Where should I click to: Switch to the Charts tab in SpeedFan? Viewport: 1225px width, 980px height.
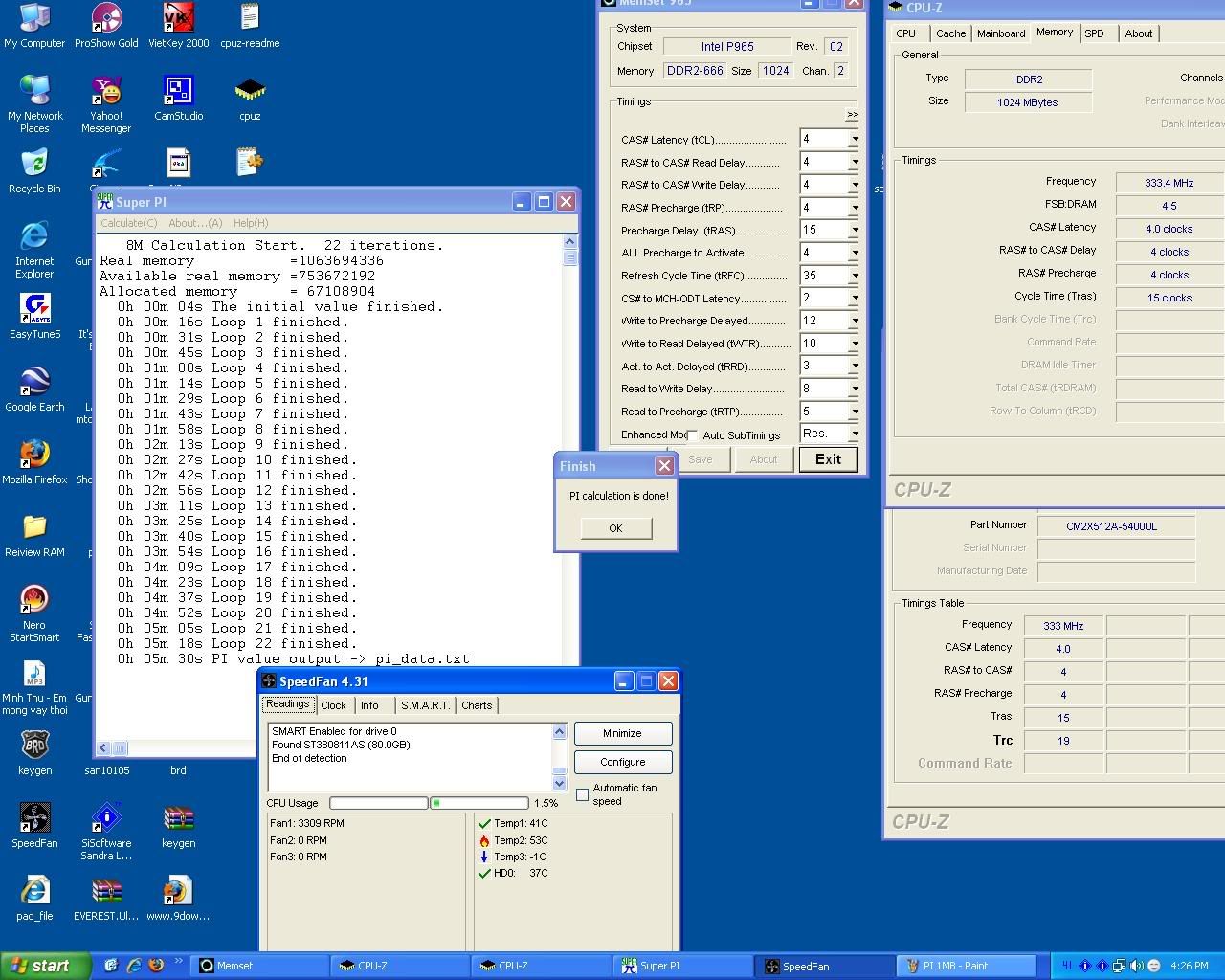tap(477, 705)
